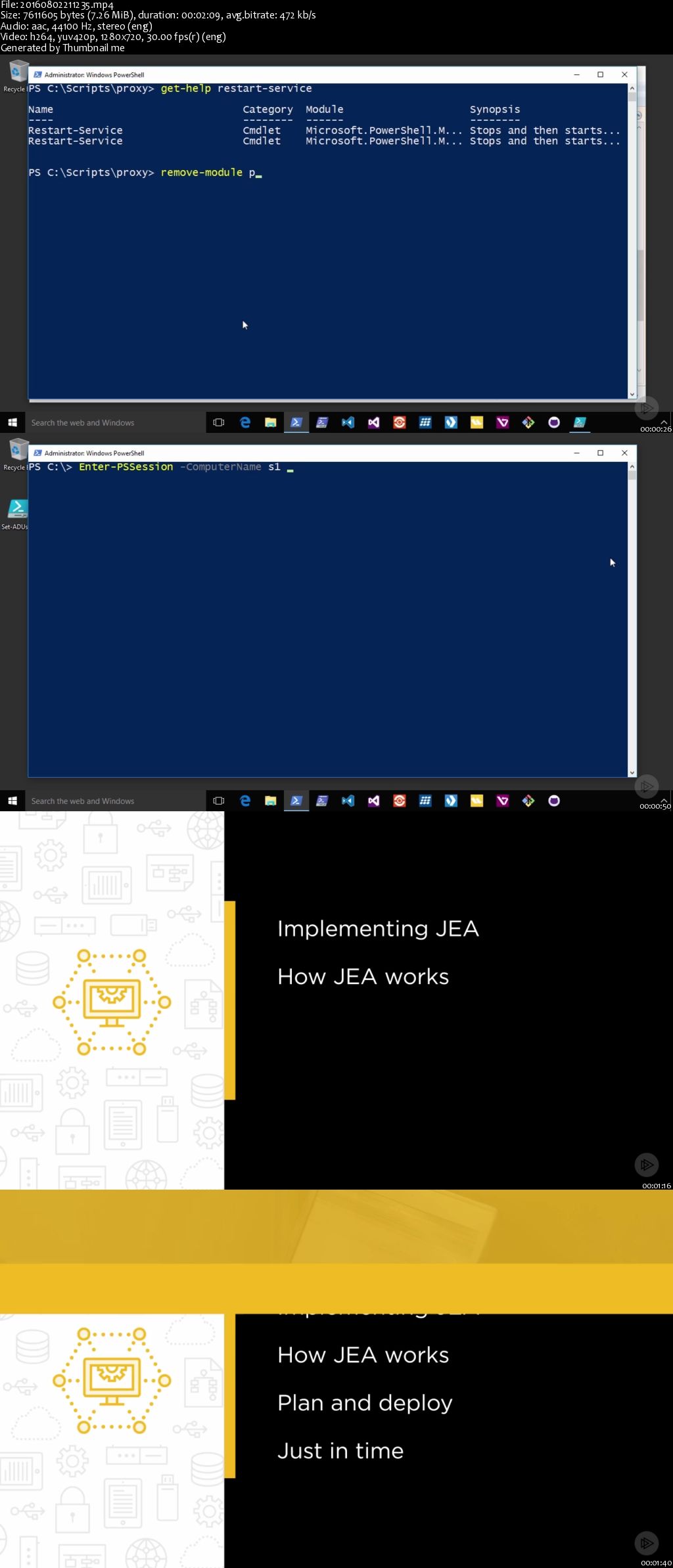Viewport: 673px width, 1568px height.
Task: Launch purple Visual Studio in first frame taskbar
Action: point(373,422)
